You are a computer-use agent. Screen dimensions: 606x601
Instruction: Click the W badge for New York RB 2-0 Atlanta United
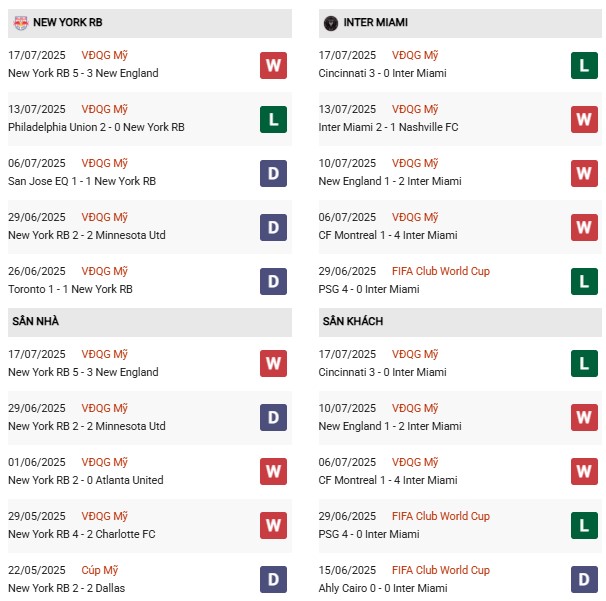tap(273, 472)
